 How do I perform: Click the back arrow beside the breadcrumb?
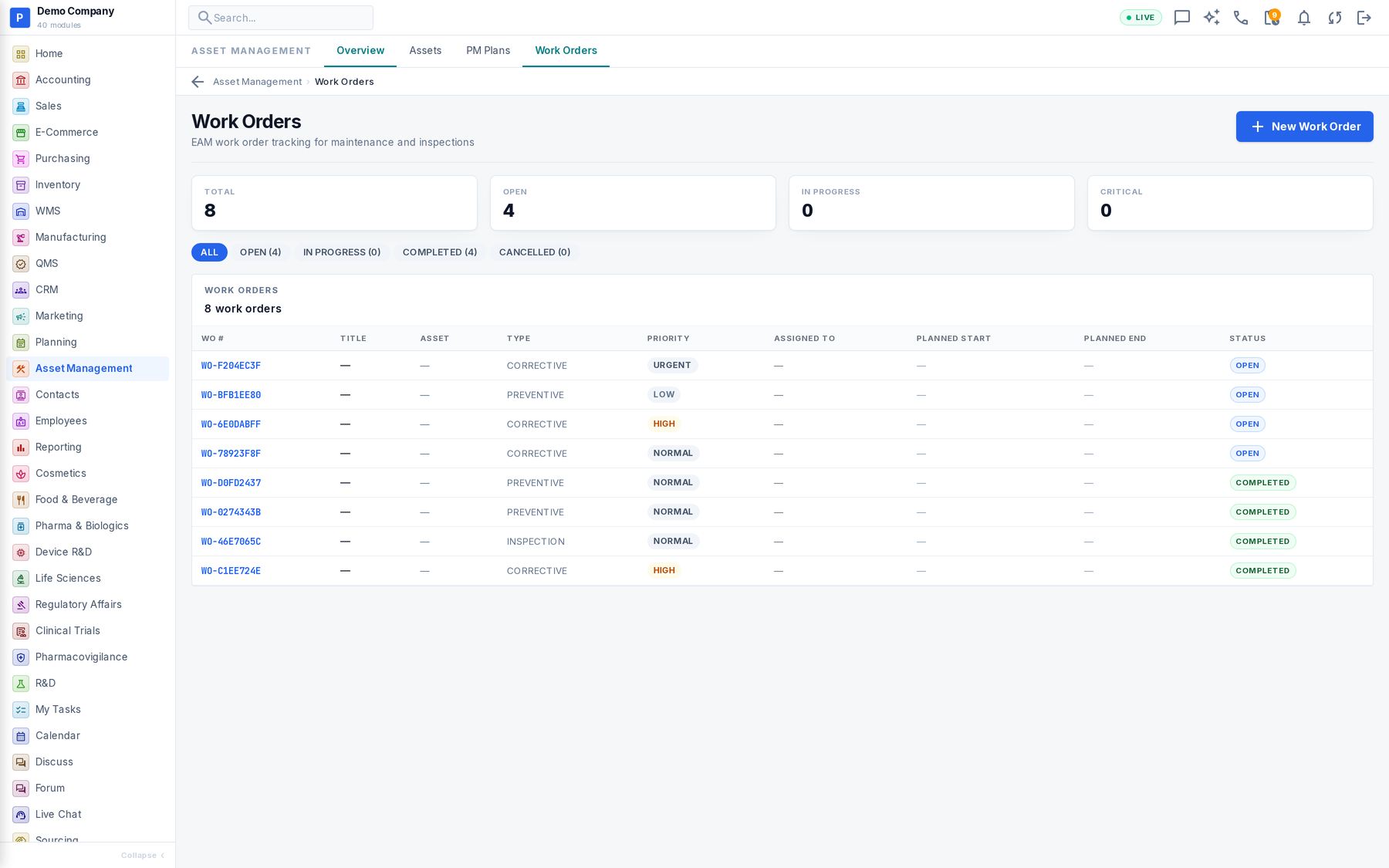[x=198, y=82]
